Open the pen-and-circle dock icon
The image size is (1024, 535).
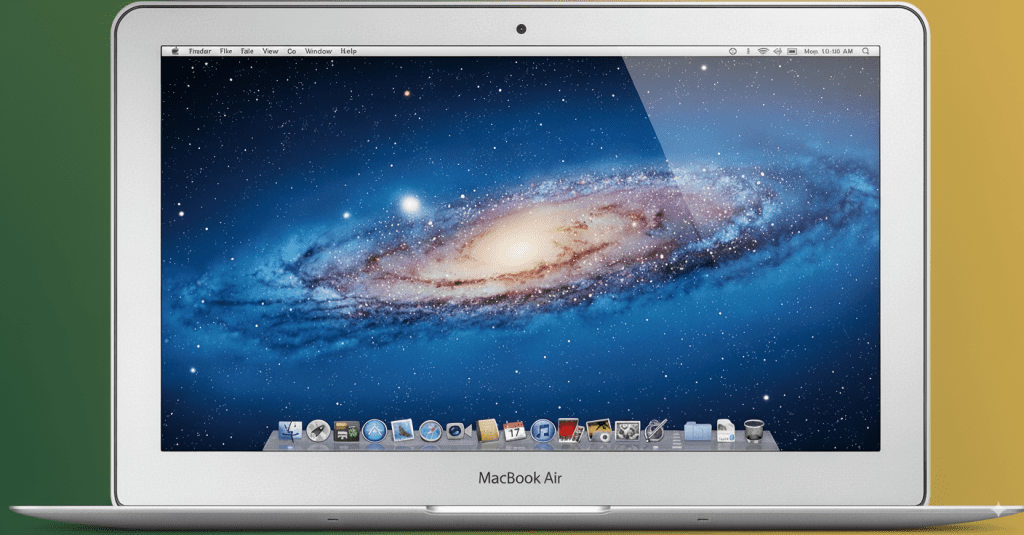(x=655, y=431)
